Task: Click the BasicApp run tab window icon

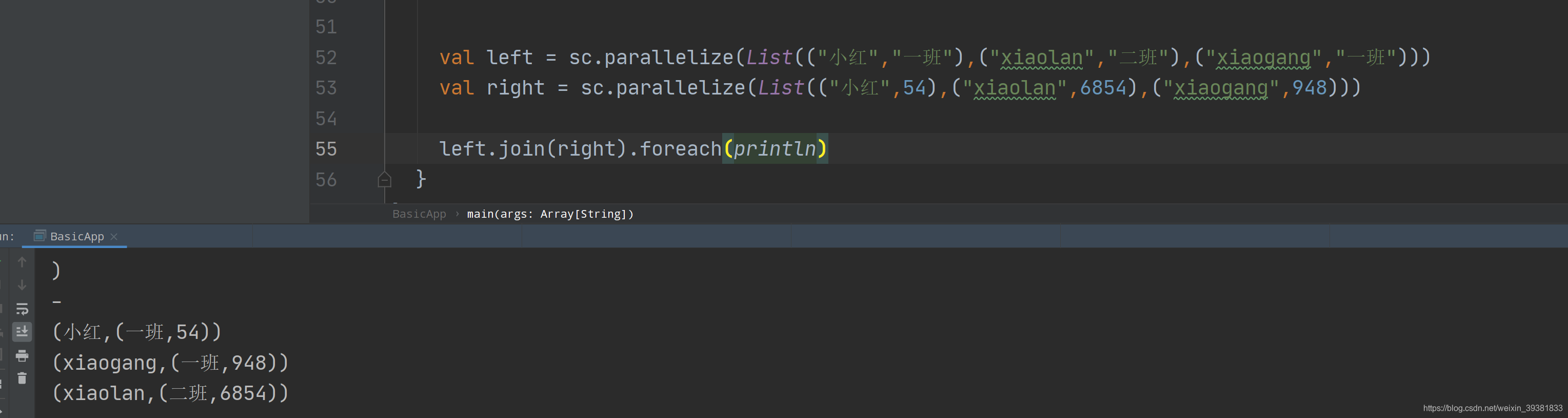Action: (39, 236)
